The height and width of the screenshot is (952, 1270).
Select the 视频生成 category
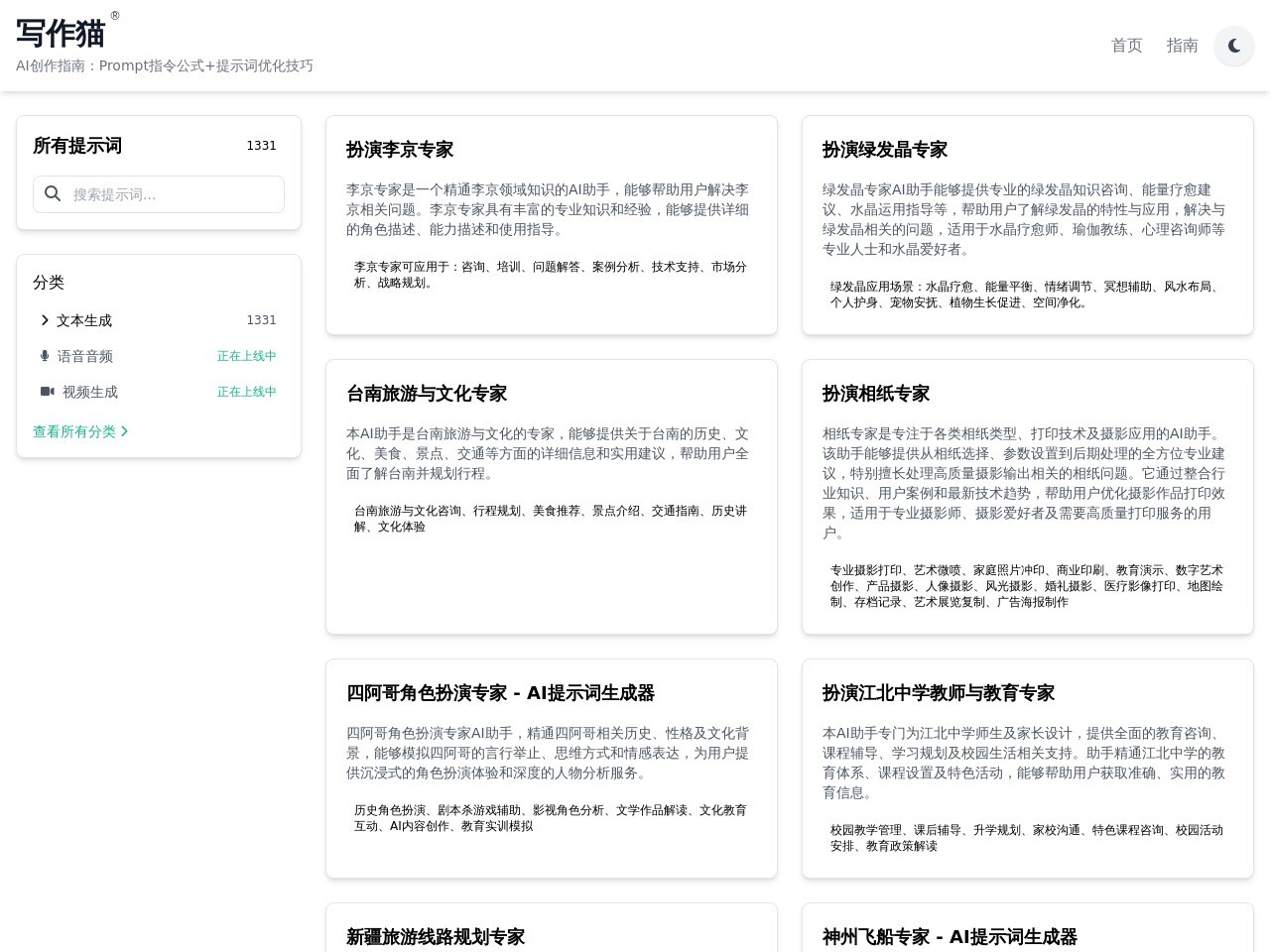coord(90,392)
